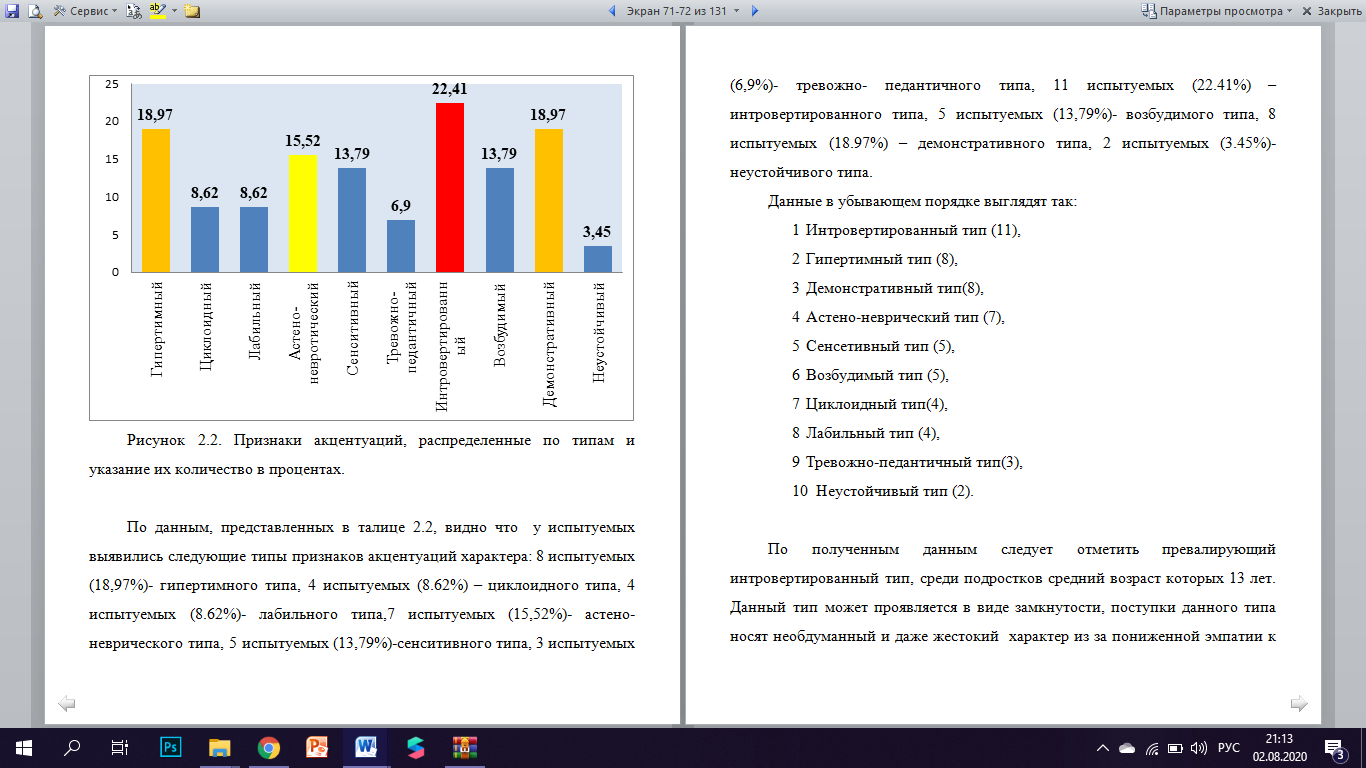Open the Windows Start menu
1366x768 pixels.
point(23,747)
